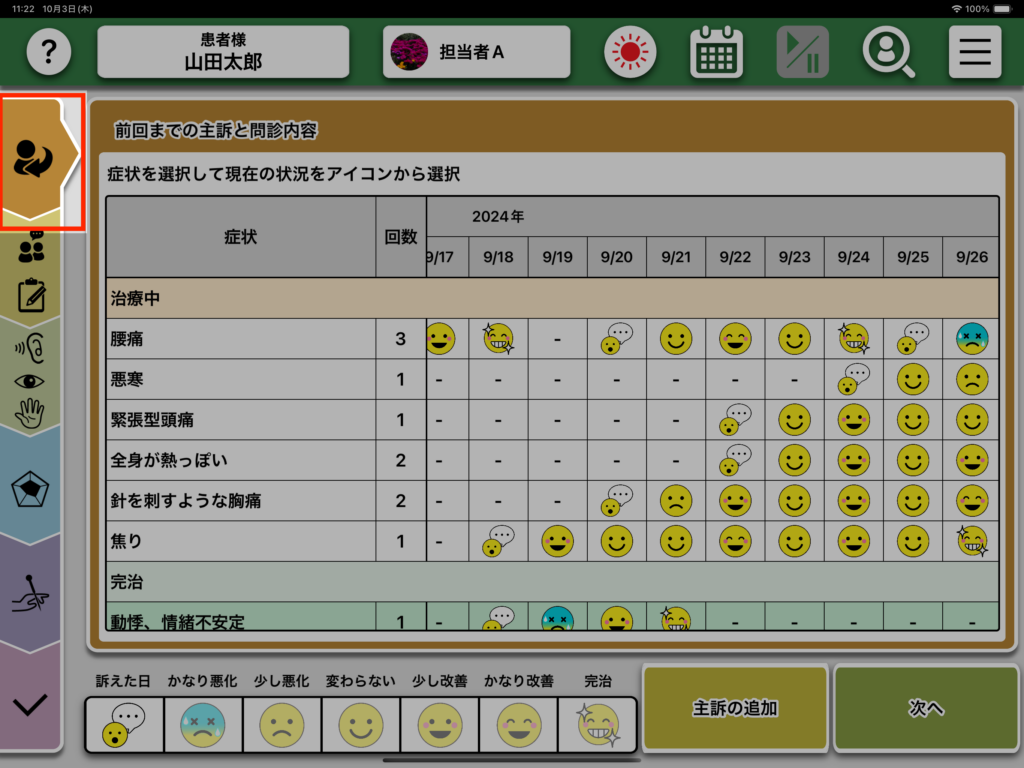Choose the かなり悪化 status face
The width and height of the screenshot is (1024, 768).
pos(203,725)
